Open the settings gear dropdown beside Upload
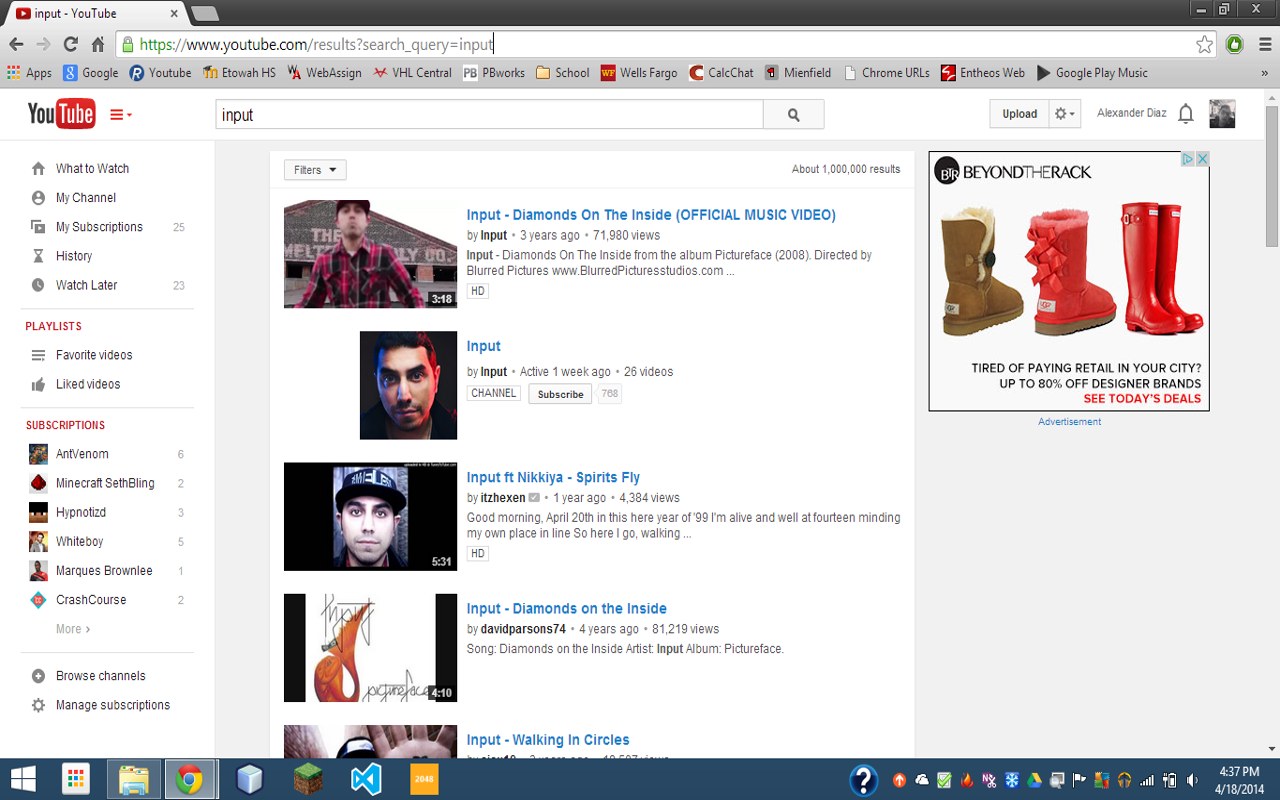The width and height of the screenshot is (1280, 800). [x=1065, y=114]
